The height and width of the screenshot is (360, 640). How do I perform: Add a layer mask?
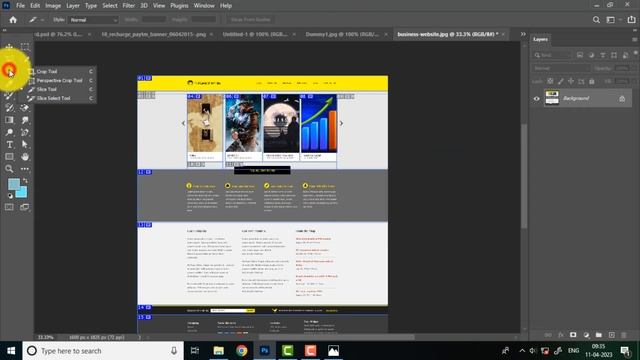pos(573,335)
